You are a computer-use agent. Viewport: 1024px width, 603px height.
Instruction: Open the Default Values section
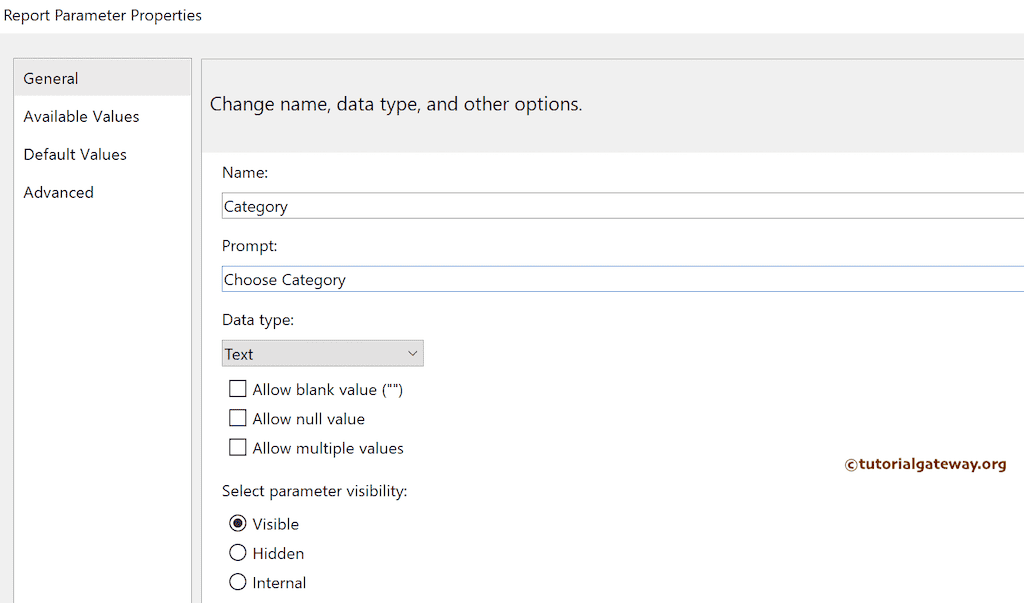tap(74, 154)
